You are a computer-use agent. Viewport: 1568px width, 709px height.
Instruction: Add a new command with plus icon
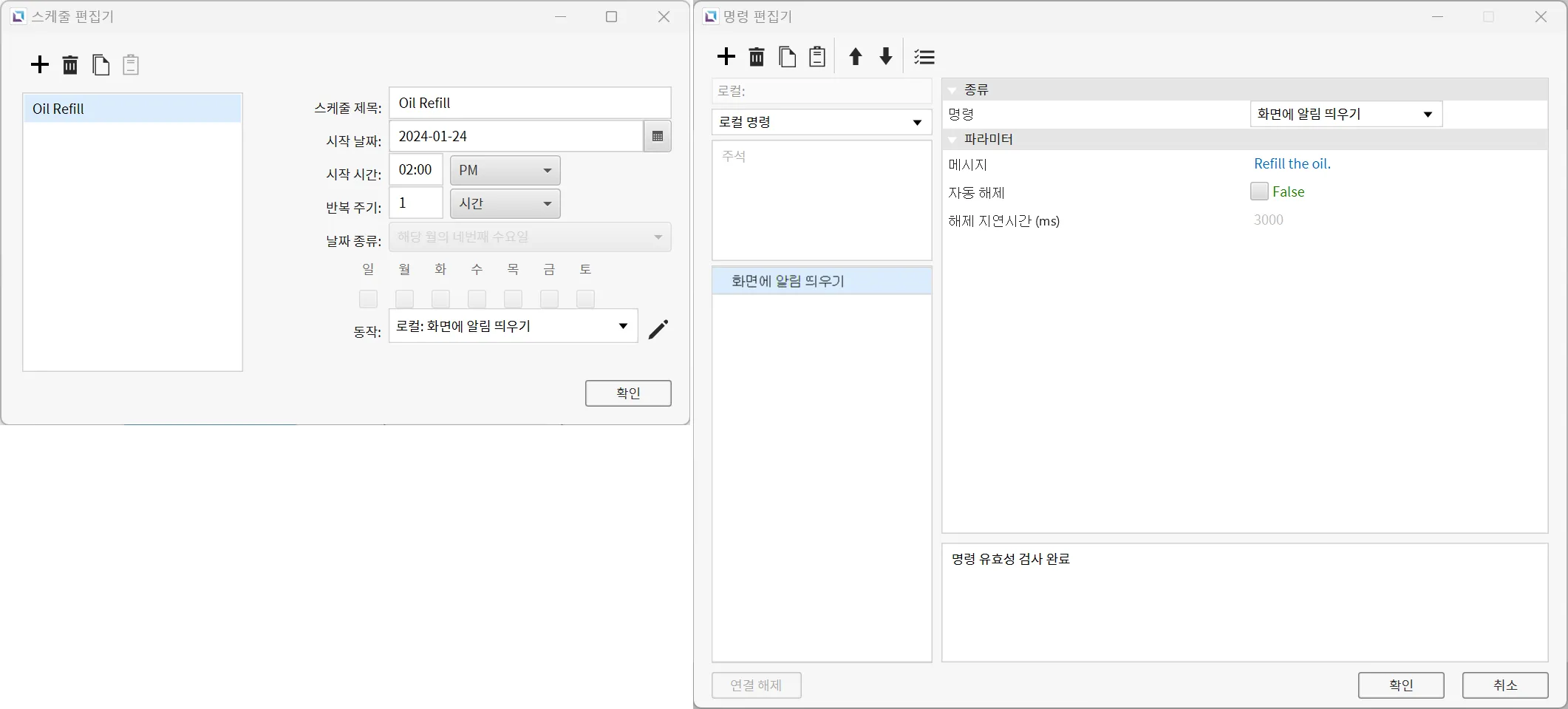tap(726, 57)
